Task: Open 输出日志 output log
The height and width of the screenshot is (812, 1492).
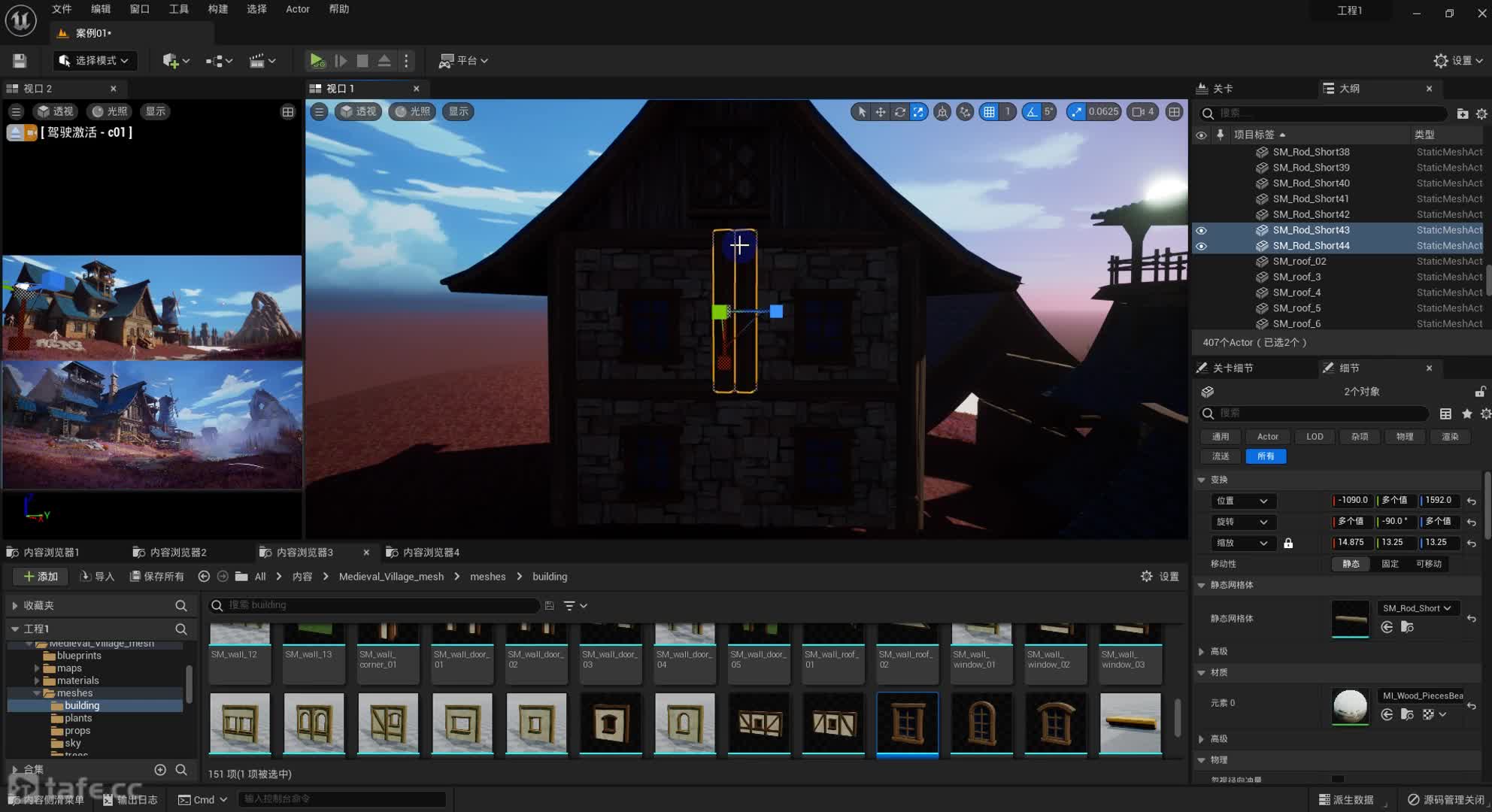Action: click(131, 800)
